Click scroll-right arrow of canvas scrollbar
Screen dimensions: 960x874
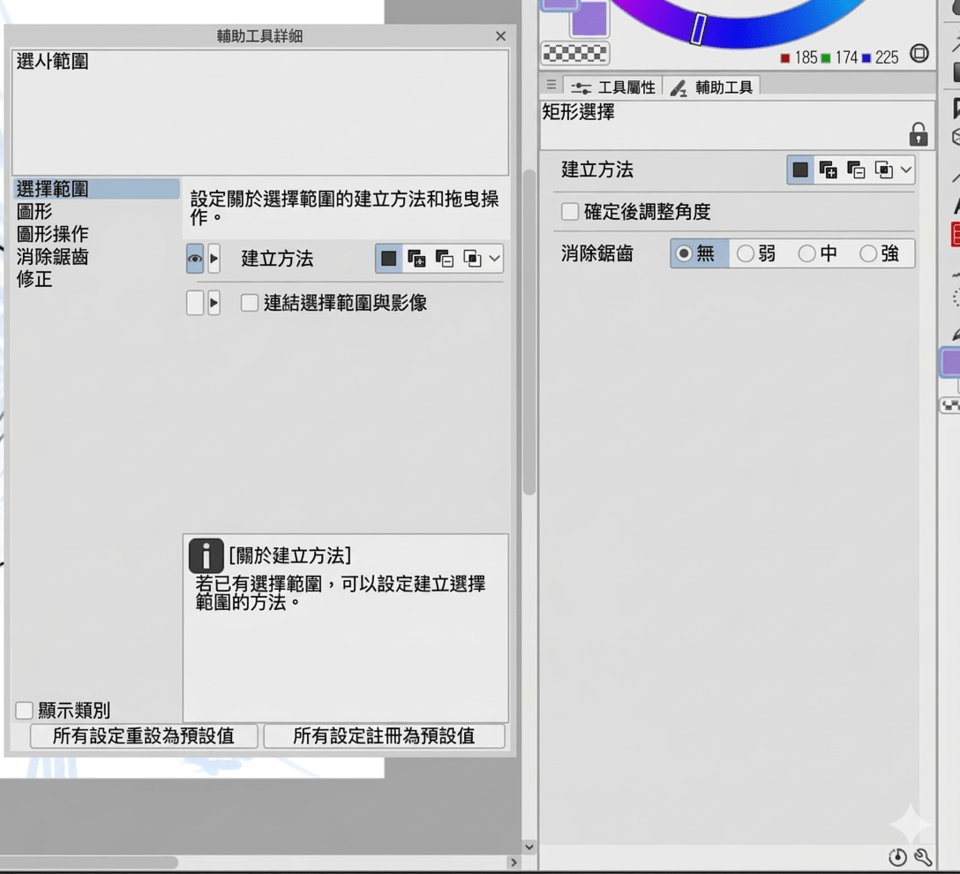(x=513, y=862)
